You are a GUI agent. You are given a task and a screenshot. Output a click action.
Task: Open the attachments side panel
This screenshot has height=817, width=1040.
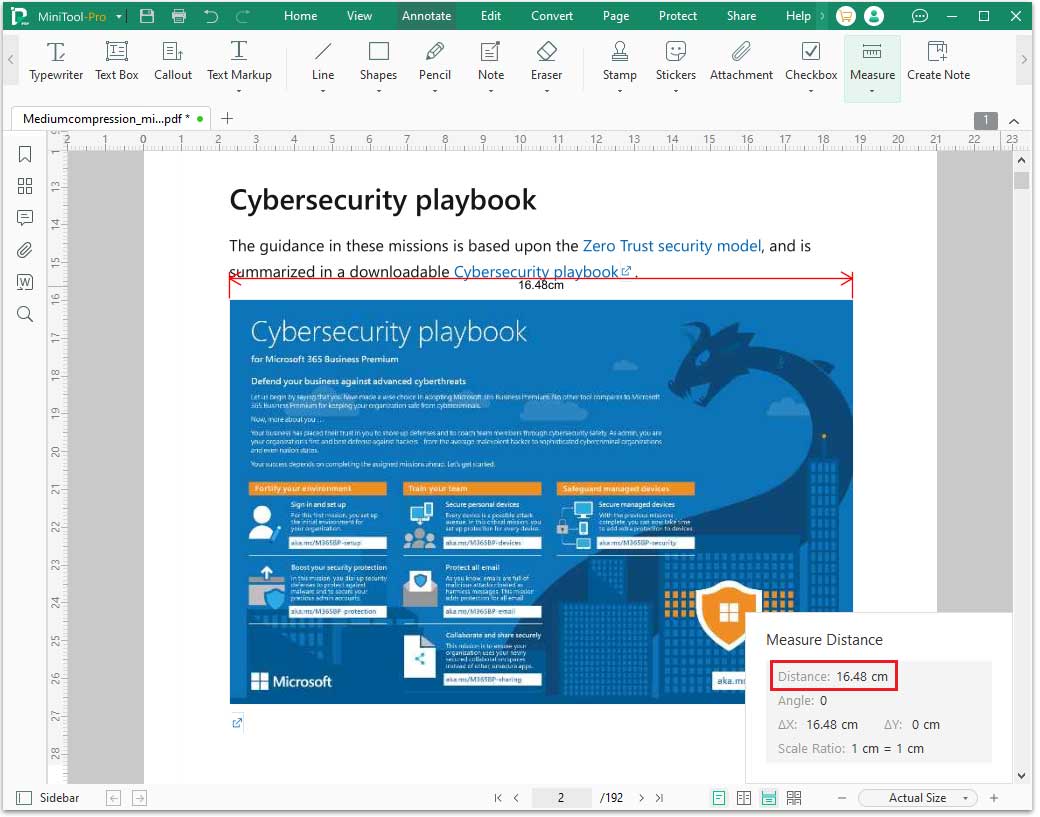point(25,250)
